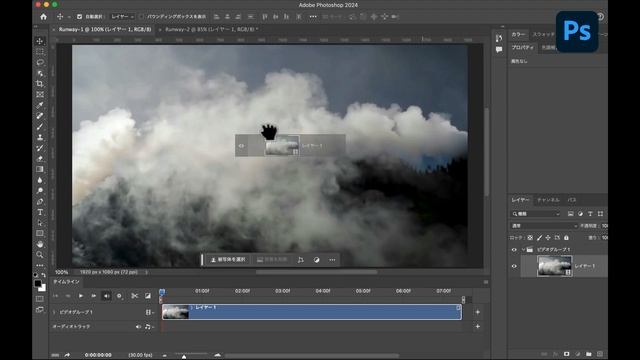The width and height of the screenshot is (640, 360).
Task: Open timeline playback settings gear
Action: (x=119, y=296)
